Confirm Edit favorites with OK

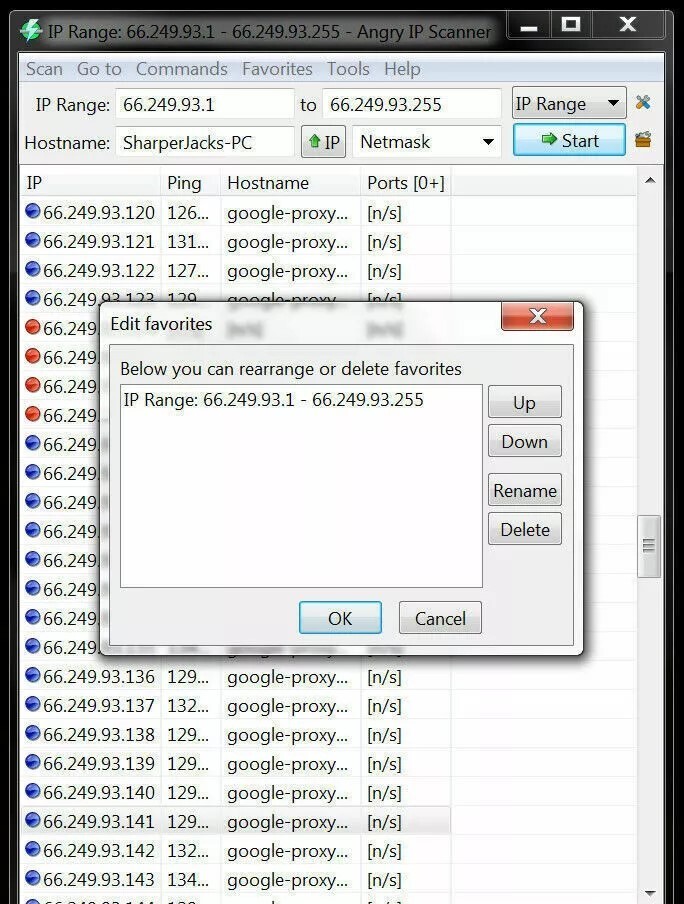pyautogui.click(x=340, y=618)
